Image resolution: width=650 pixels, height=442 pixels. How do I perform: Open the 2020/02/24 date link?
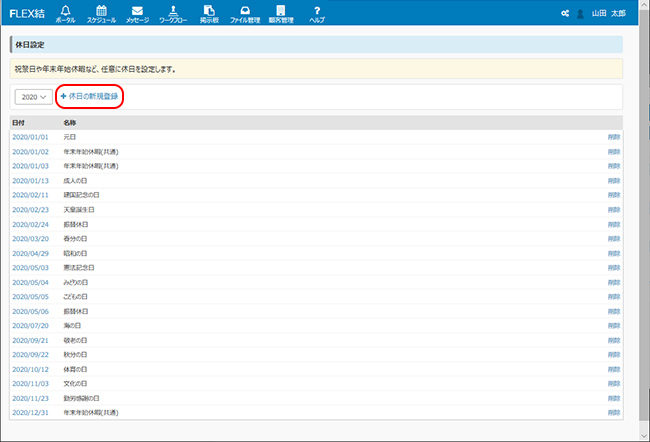(x=30, y=224)
